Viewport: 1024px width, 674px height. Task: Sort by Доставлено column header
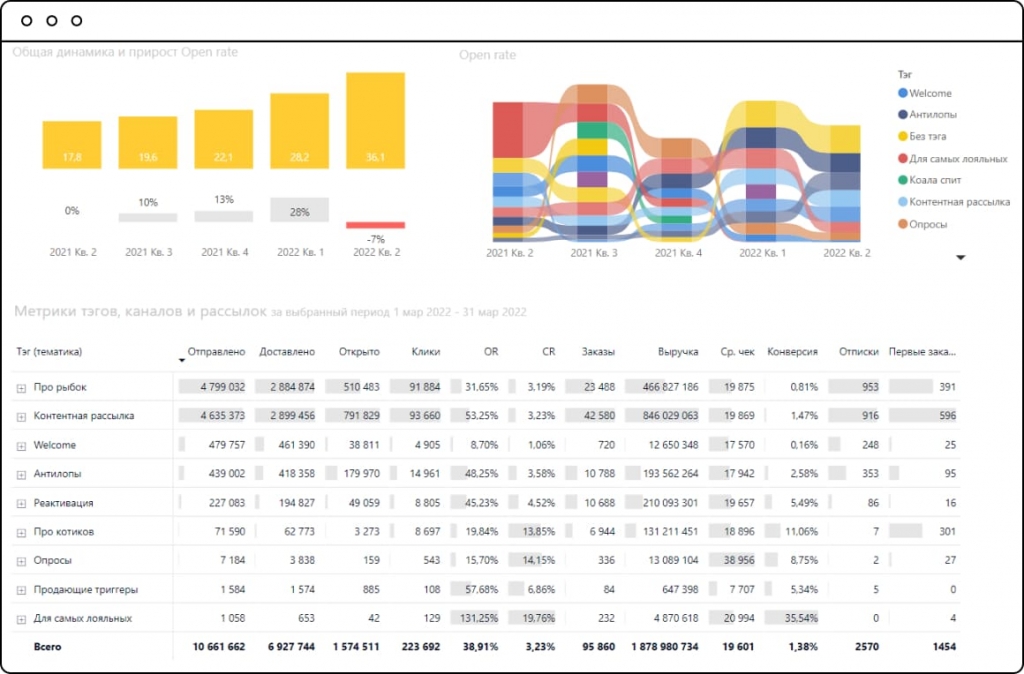287,351
